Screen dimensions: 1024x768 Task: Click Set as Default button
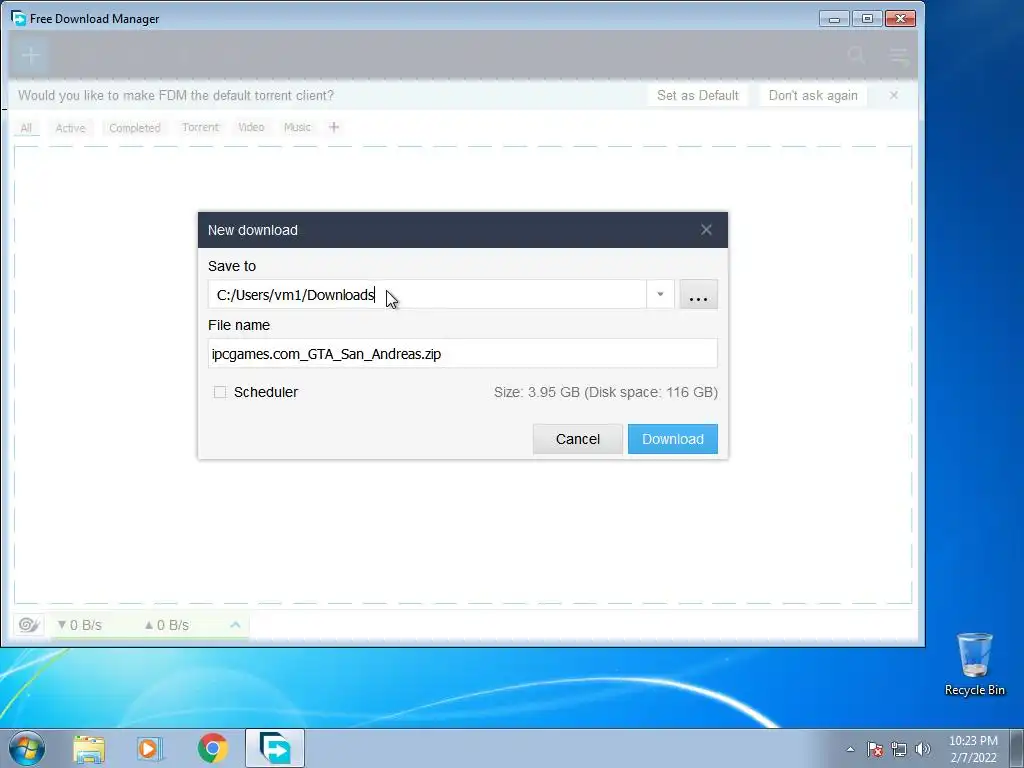tap(697, 95)
